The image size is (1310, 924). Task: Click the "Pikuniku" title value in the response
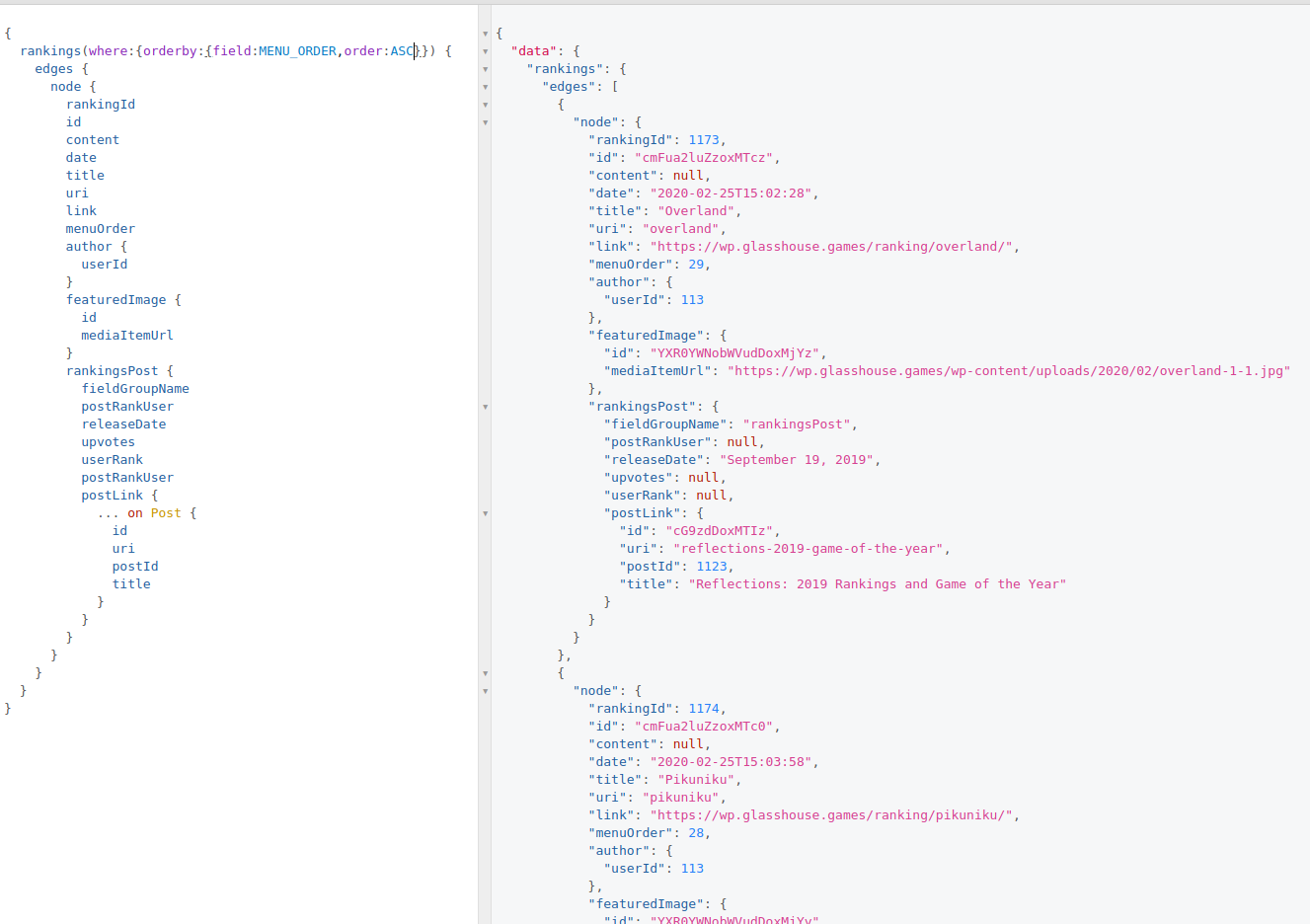click(697, 780)
